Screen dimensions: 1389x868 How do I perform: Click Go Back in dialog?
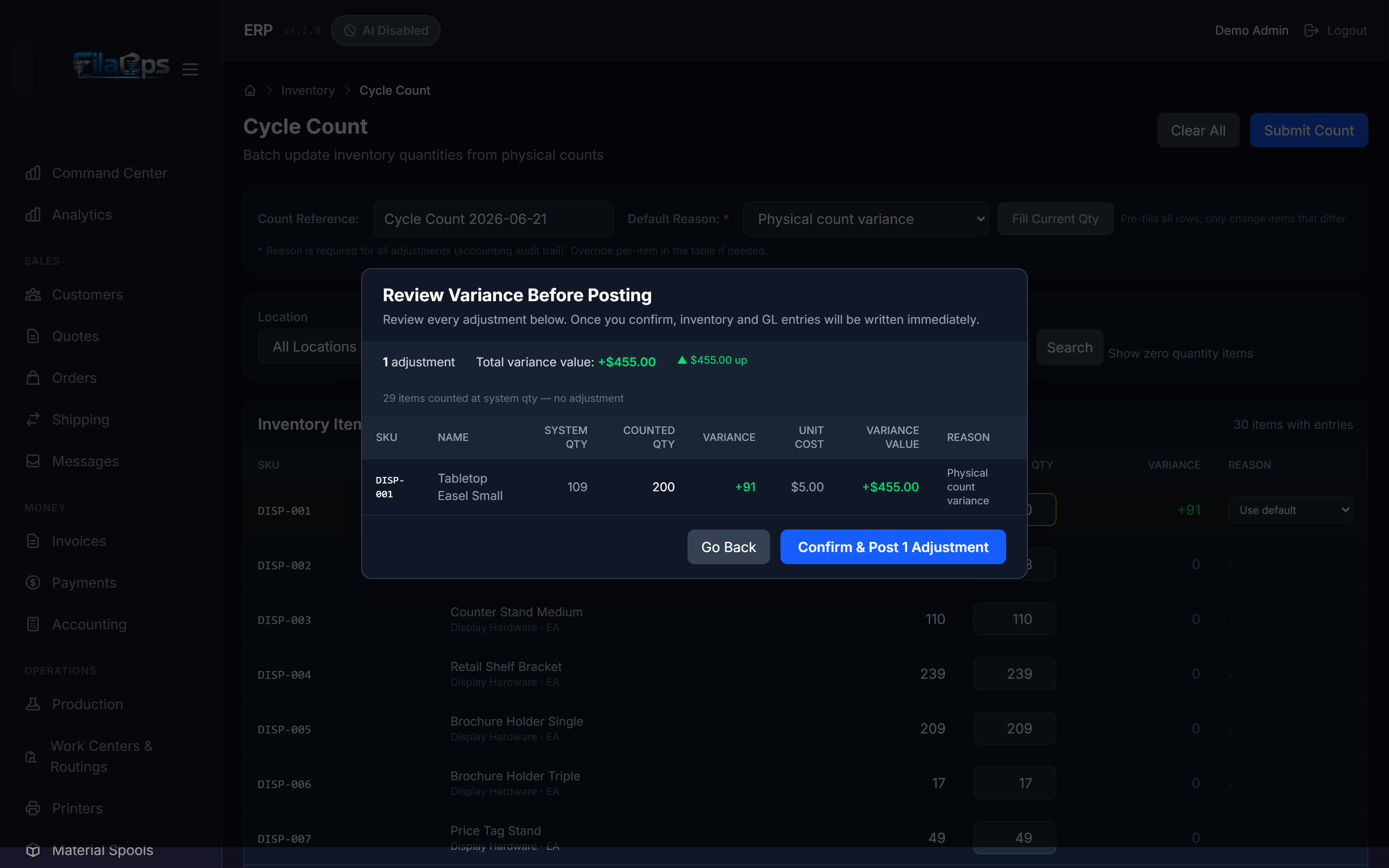(728, 546)
